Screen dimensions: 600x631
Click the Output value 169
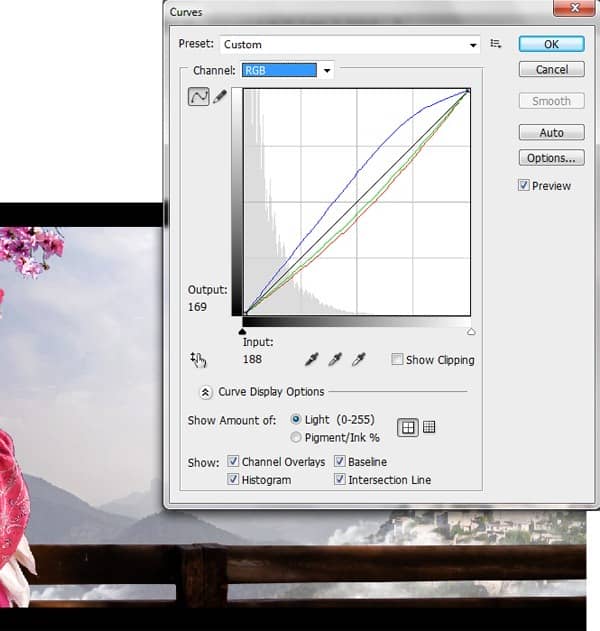tap(197, 307)
